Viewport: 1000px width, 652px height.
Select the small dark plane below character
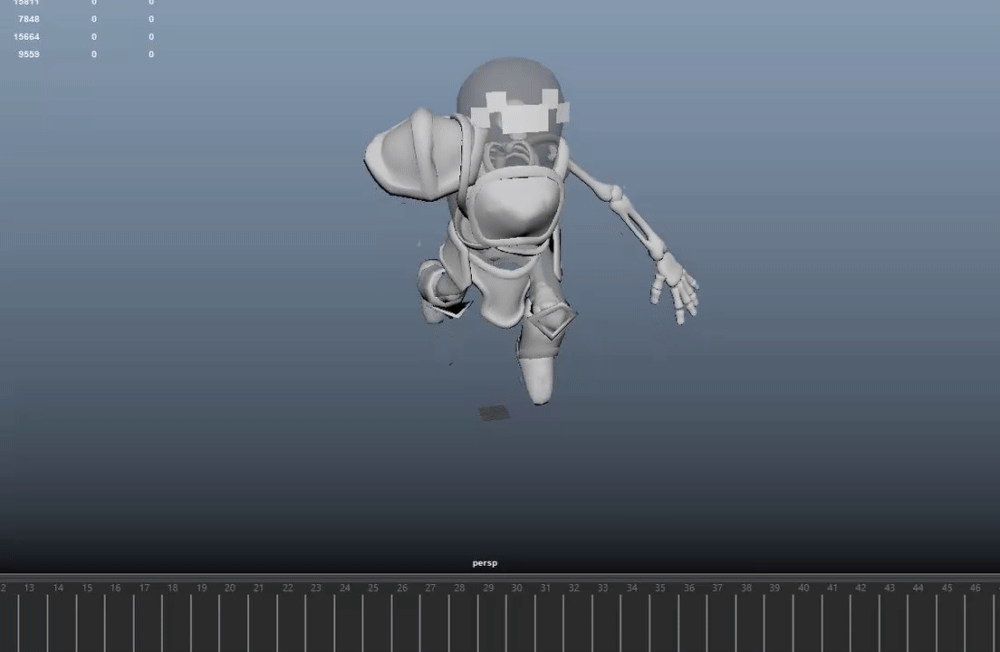pyautogui.click(x=494, y=413)
